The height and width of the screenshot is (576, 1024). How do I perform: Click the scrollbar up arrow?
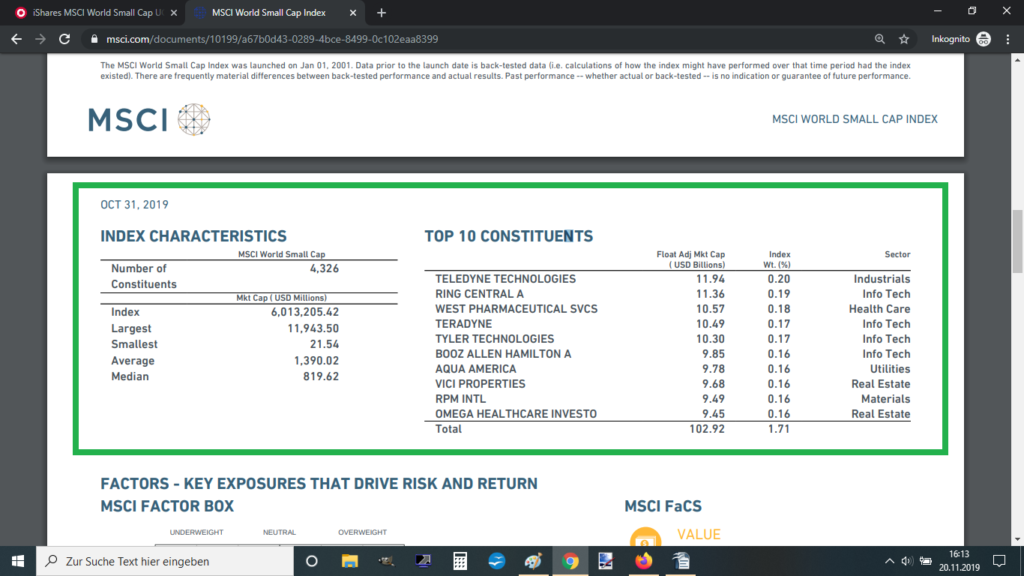pos(1017,60)
